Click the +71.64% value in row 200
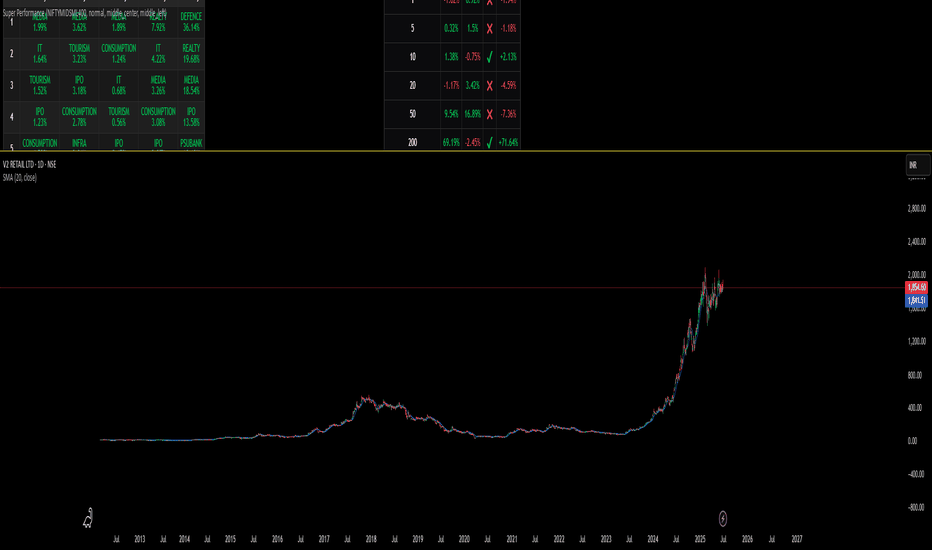The width and height of the screenshot is (932, 550). (508, 143)
